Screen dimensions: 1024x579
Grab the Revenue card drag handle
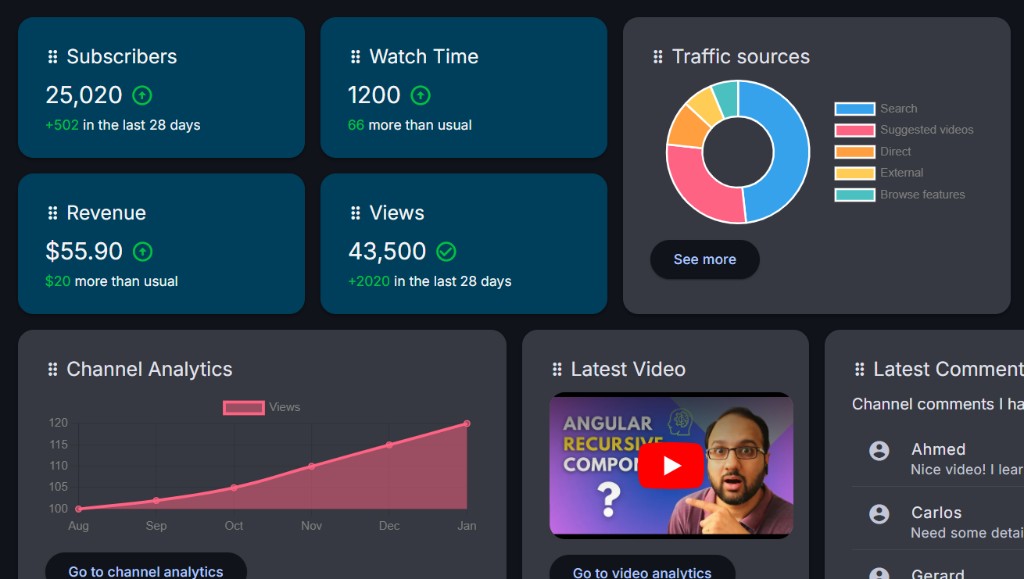(x=53, y=213)
